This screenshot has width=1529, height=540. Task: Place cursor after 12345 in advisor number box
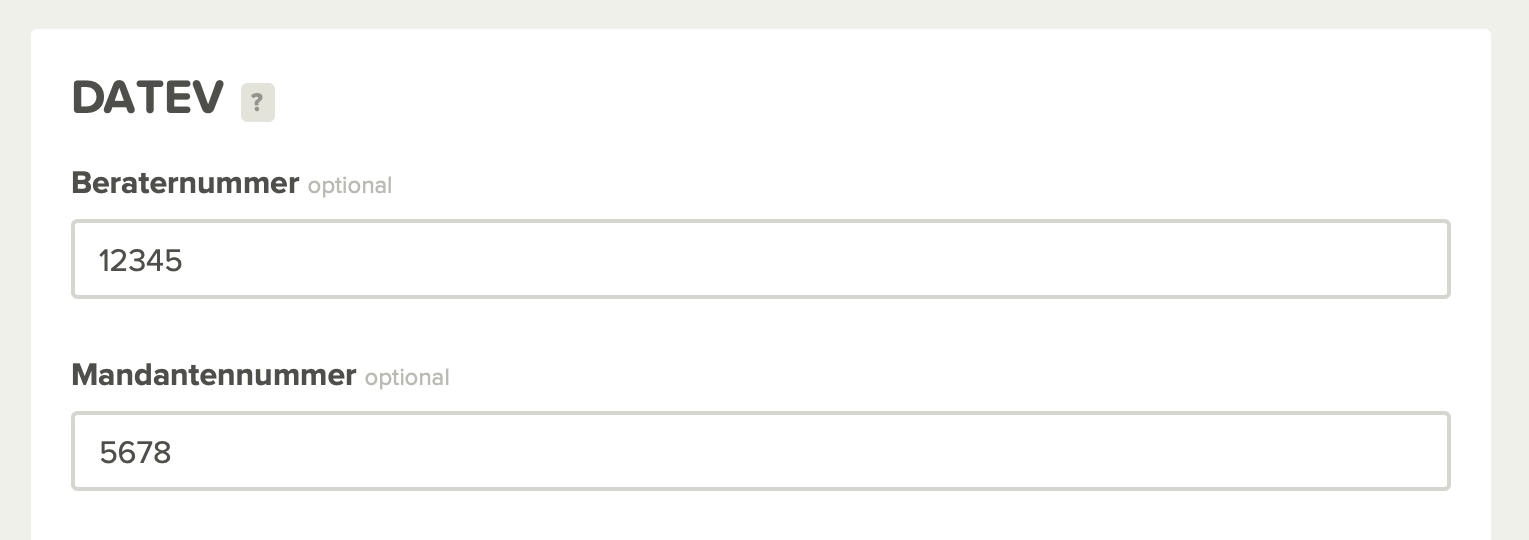tap(186, 261)
